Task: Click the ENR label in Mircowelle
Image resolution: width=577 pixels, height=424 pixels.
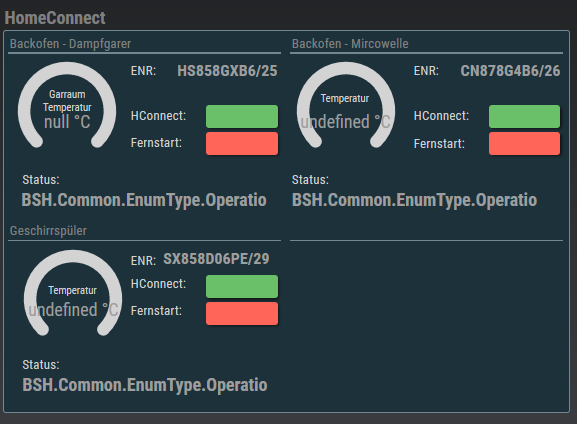Action: point(426,71)
